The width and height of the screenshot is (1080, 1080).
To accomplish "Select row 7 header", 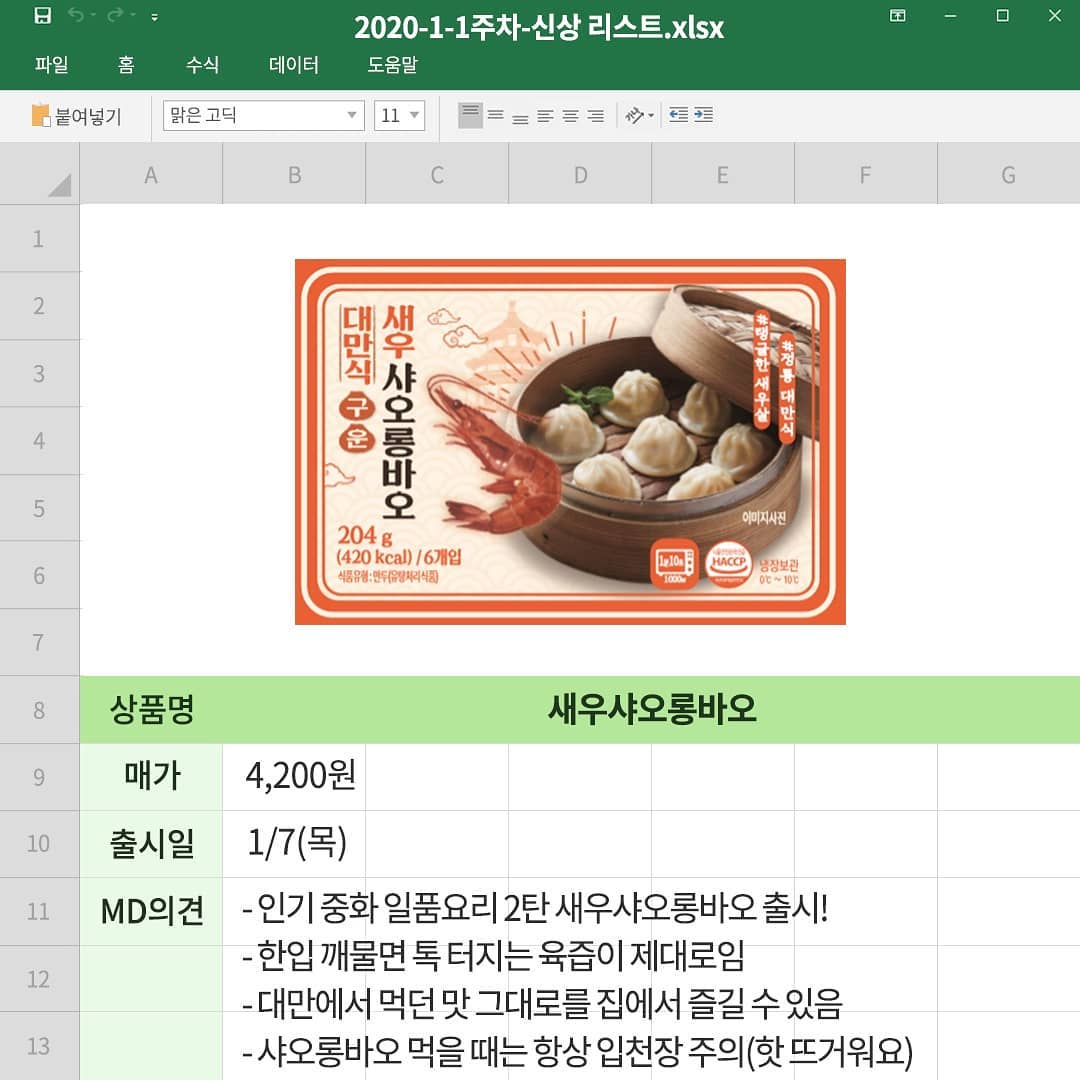I will (39, 642).
